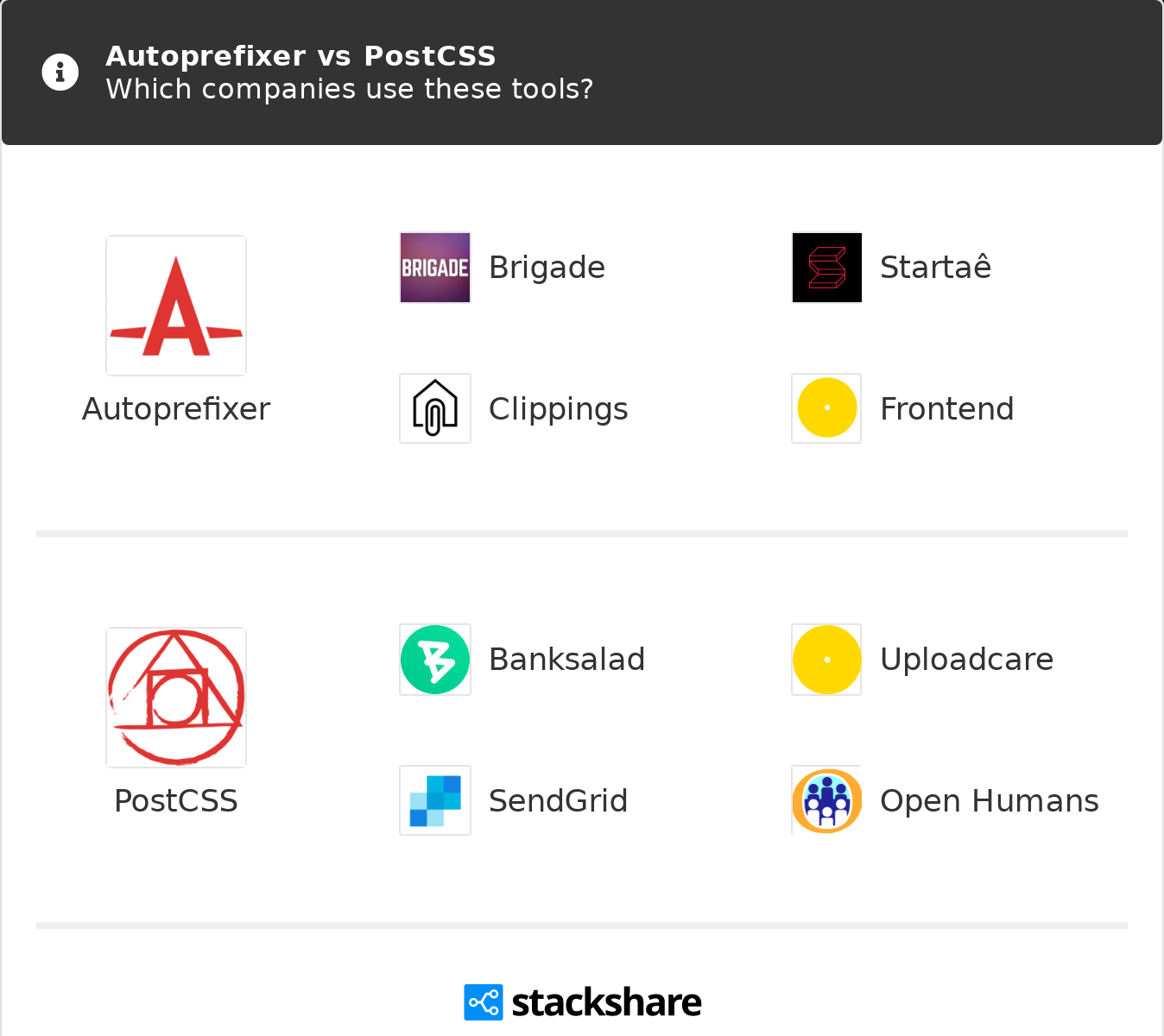The height and width of the screenshot is (1036, 1164).
Task: Click the StackShare share logo icon
Action: (x=483, y=1002)
